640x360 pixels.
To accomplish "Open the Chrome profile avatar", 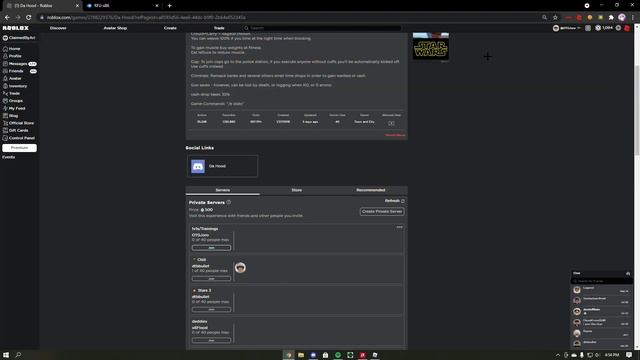I will (622, 18).
